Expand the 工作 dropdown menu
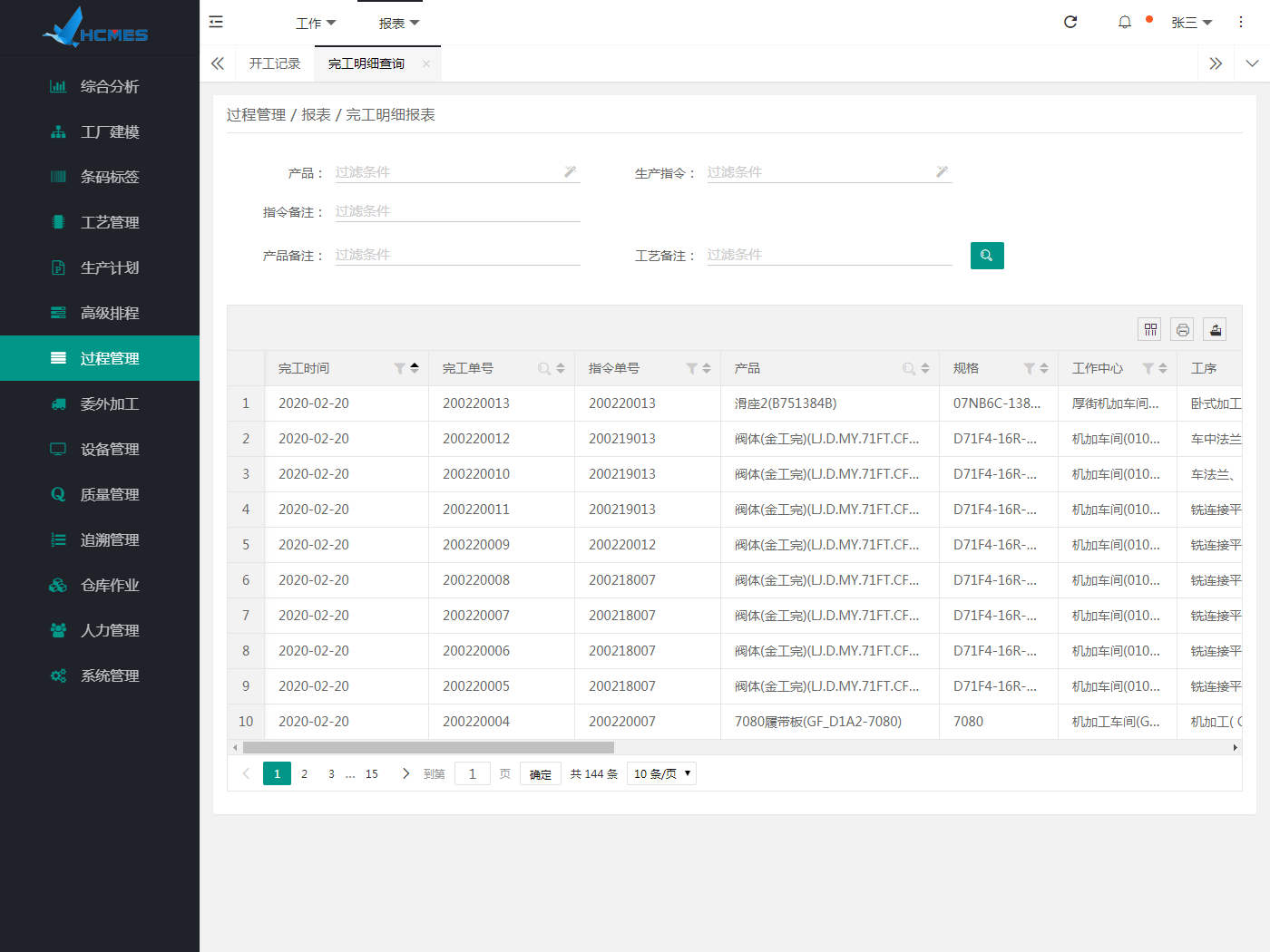The width and height of the screenshot is (1270, 952). (316, 23)
